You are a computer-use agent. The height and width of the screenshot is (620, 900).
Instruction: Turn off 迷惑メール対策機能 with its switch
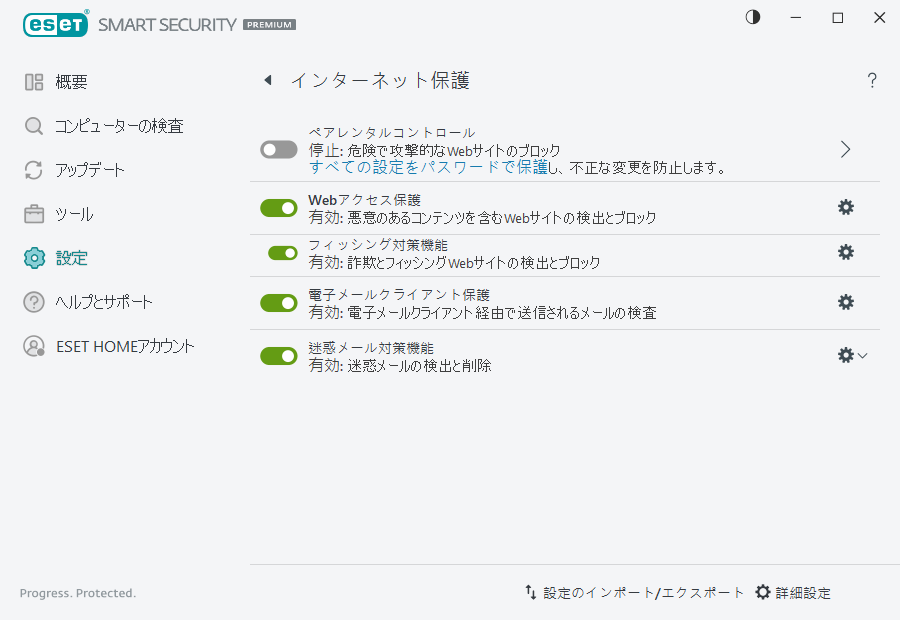tap(278, 354)
